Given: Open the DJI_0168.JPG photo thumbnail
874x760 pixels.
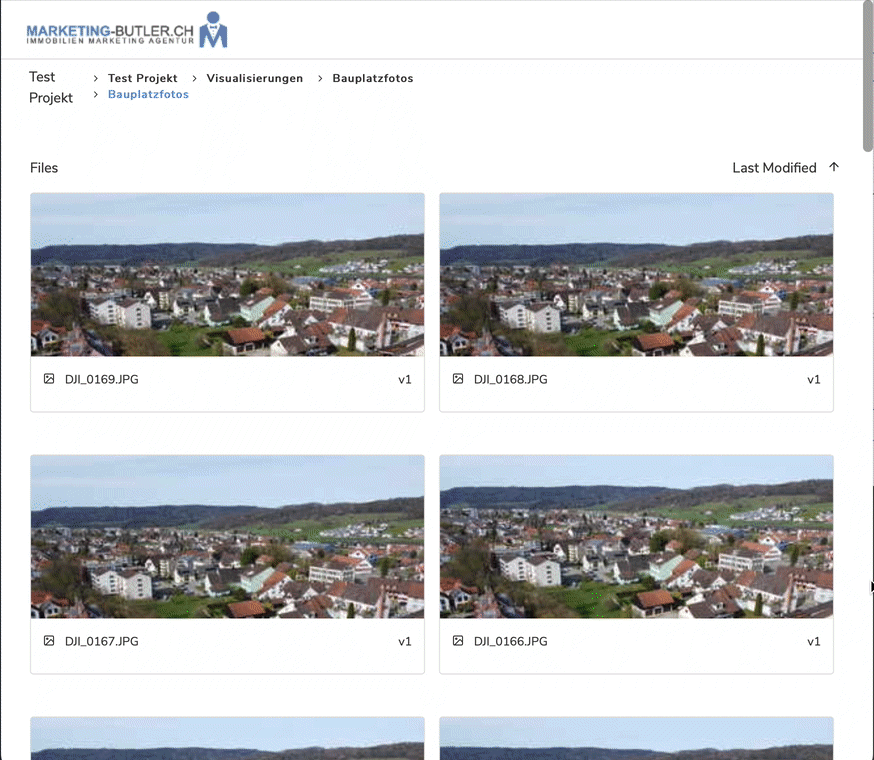Looking at the screenshot, I should [x=636, y=275].
